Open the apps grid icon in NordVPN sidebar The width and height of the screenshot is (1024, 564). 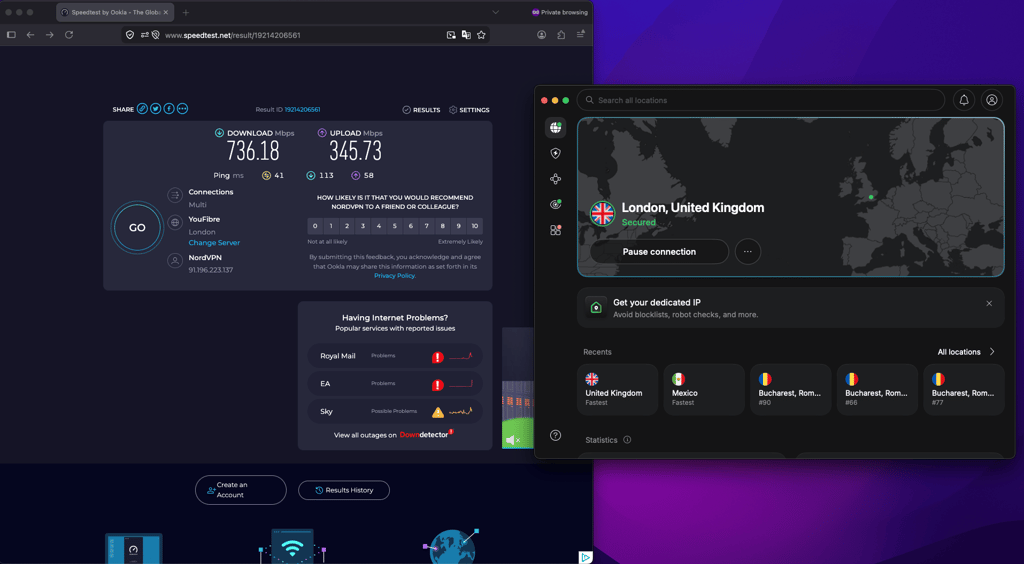tap(555, 230)
